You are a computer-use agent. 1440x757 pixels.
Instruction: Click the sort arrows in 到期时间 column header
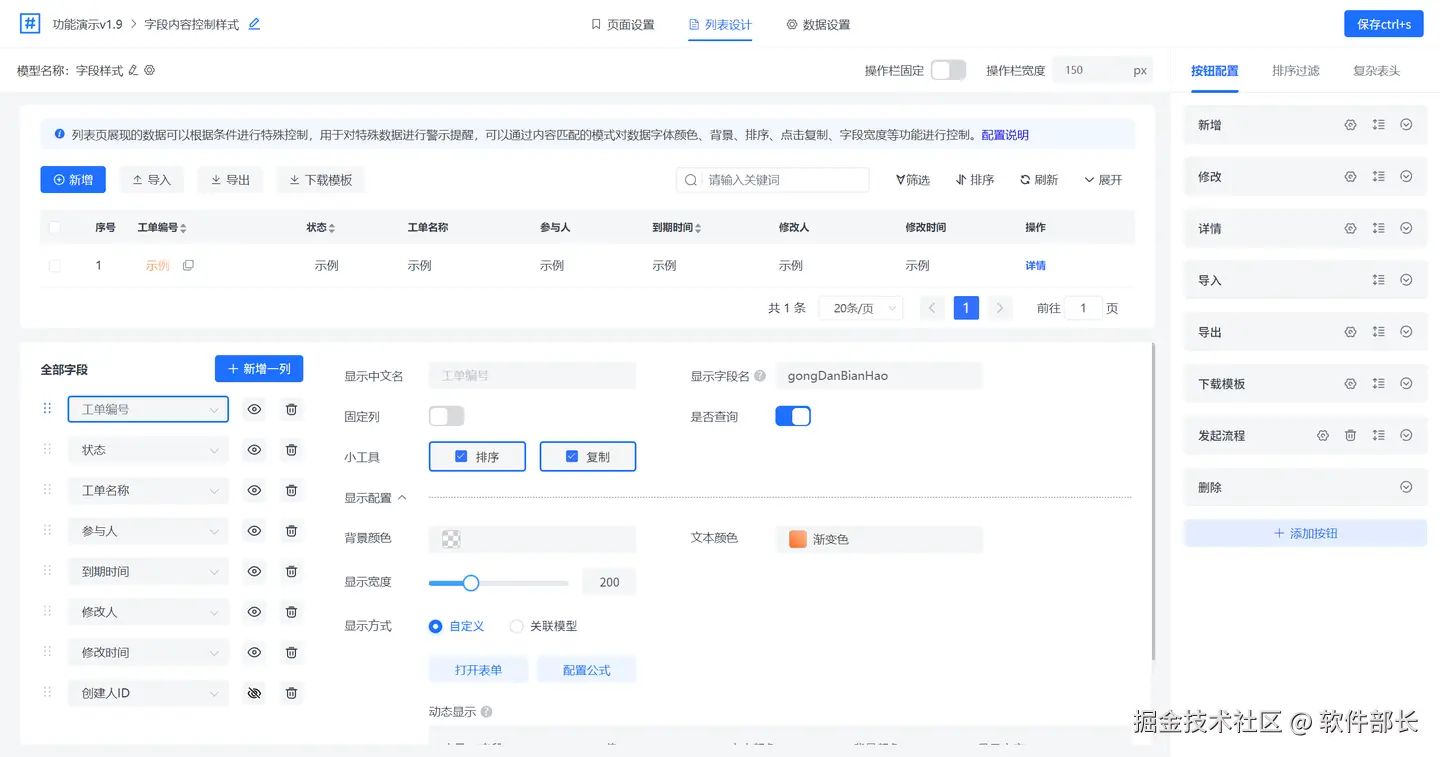(697, 228)
